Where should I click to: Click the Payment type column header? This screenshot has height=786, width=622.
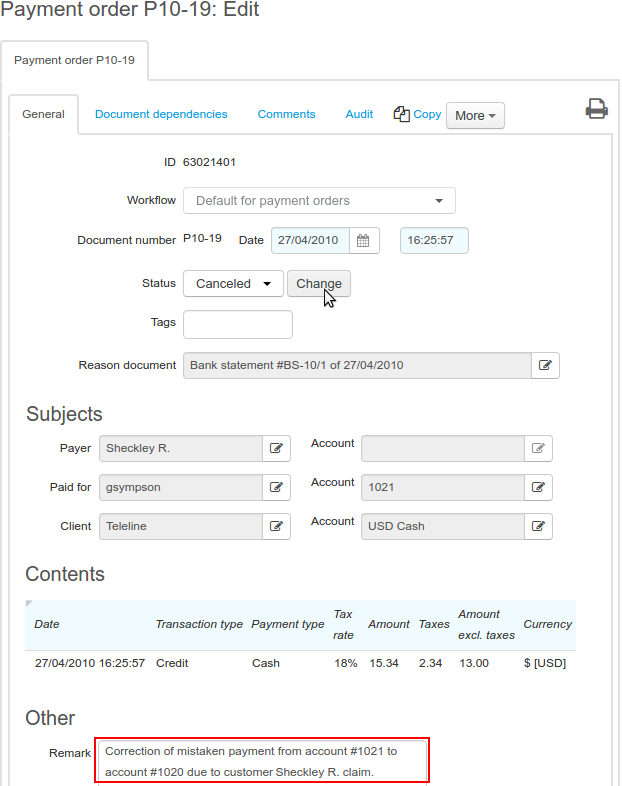[x=288, y=625]
